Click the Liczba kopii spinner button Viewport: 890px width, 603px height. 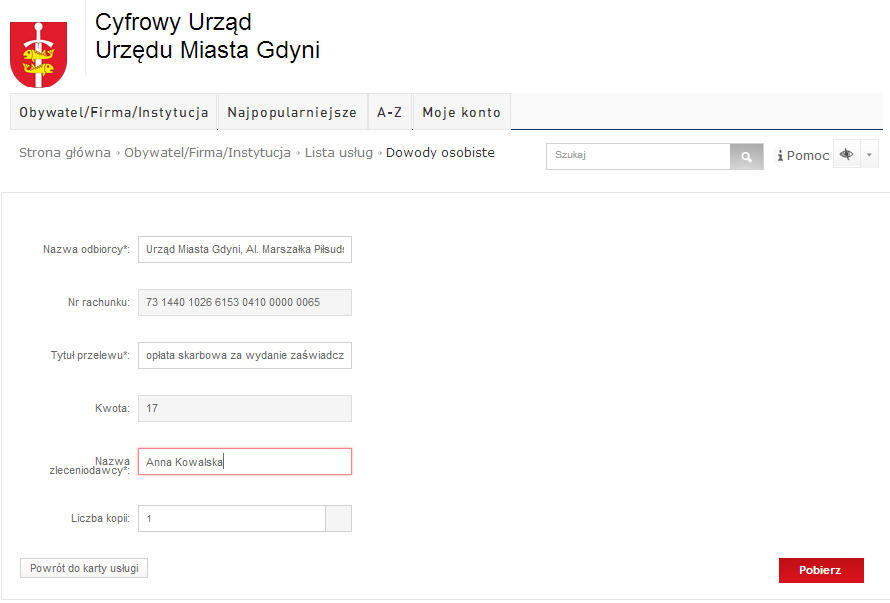[339, 518]
